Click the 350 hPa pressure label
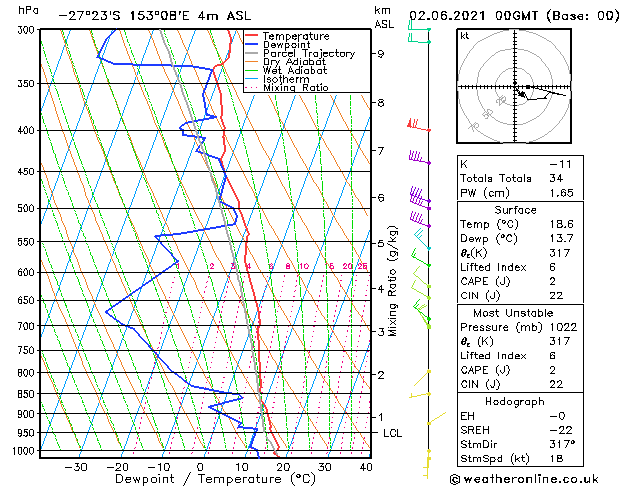This screenshot has width=629, height=486. (28, 84)
